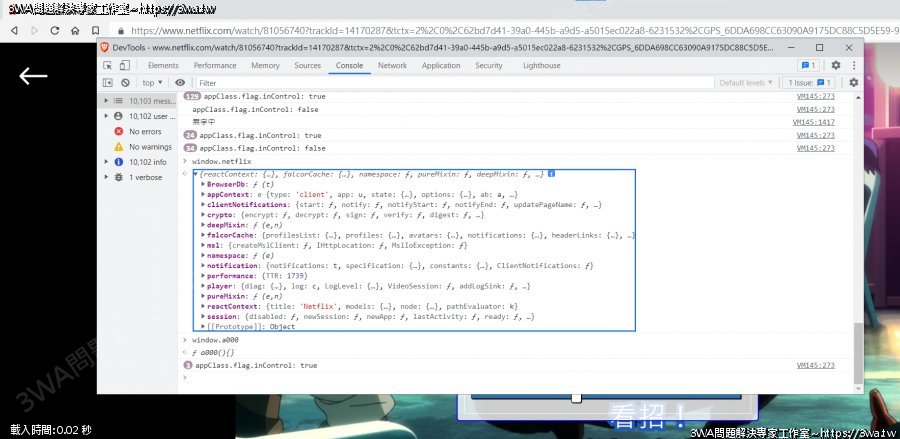The width and height of the screenshot is (900, 439).
Task: Expand the falcorCache object property
Action: tap(204, 236)
